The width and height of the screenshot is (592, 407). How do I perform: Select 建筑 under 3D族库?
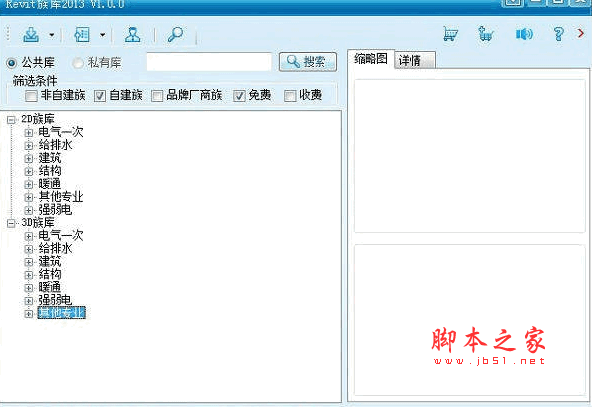click(x=49, y=262)
